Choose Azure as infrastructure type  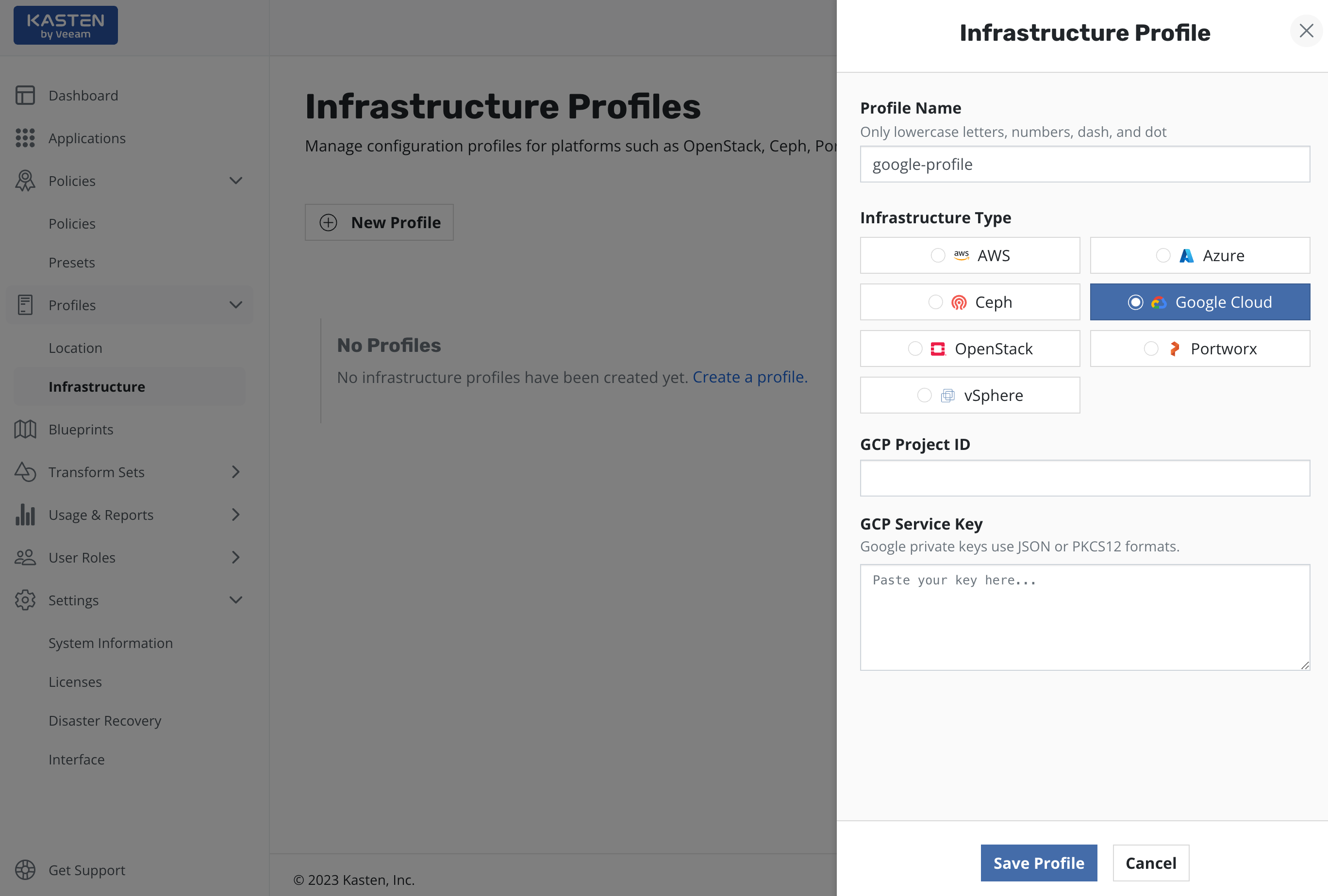click(x=1163, y=255)
